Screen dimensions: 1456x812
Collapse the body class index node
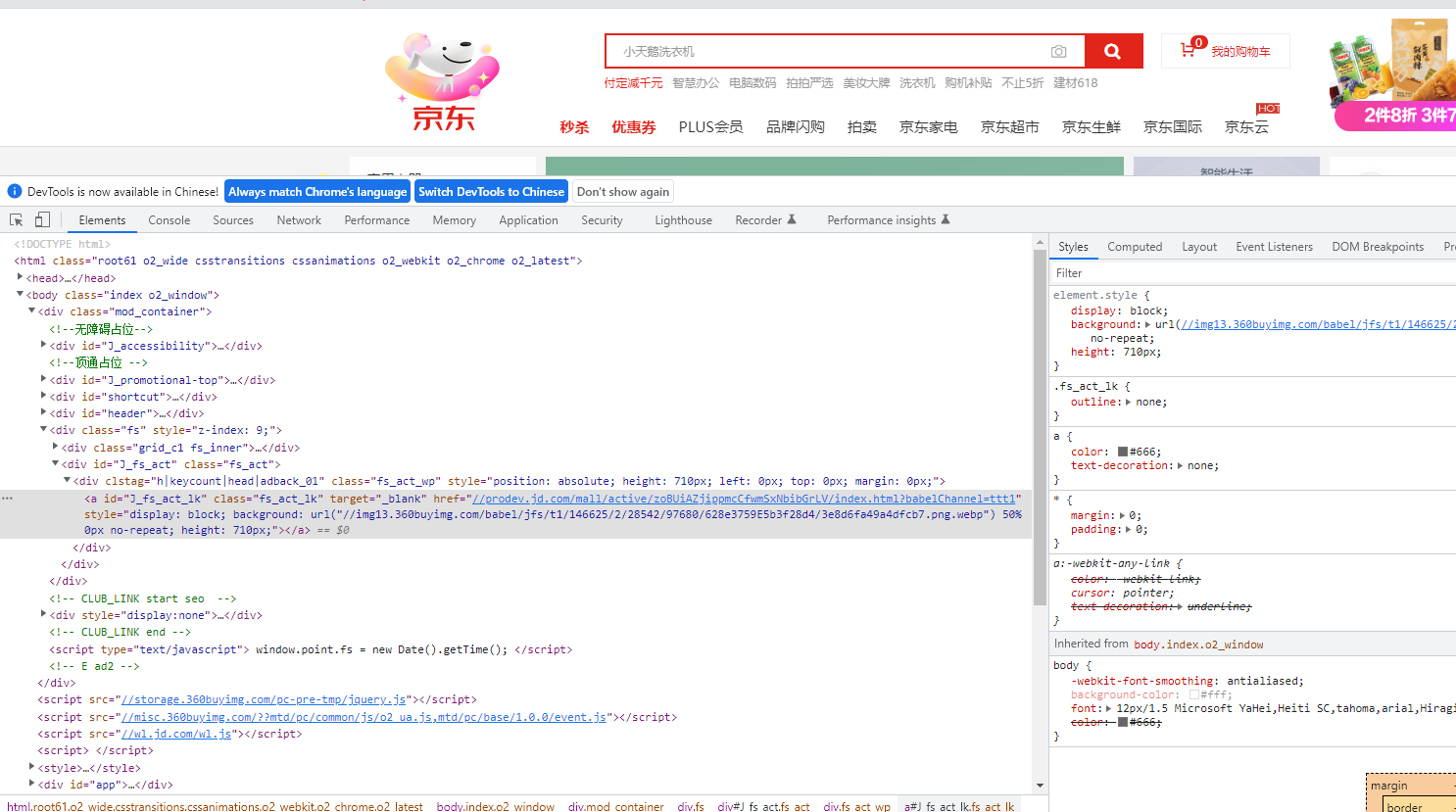(x=21, y=294)
